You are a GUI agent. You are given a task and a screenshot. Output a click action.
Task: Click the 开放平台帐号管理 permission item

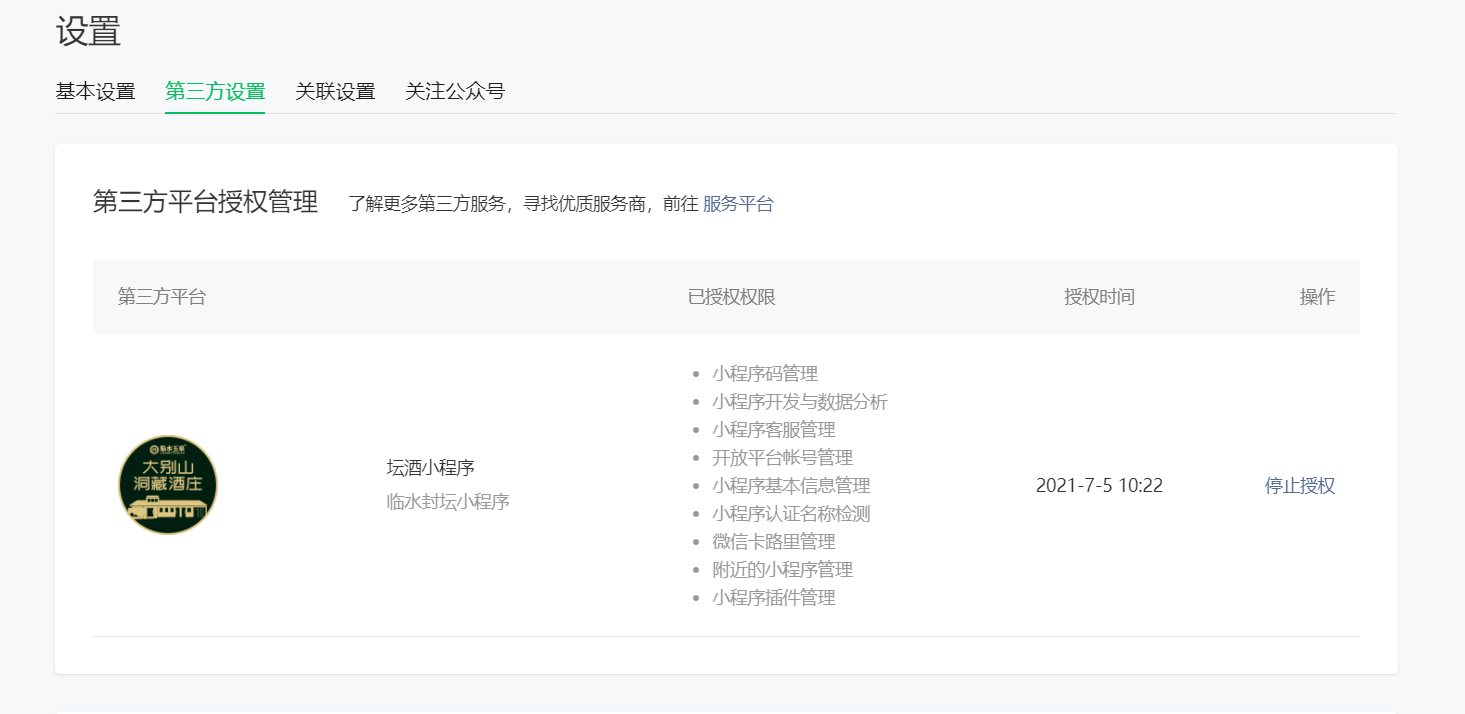(783, 458)
